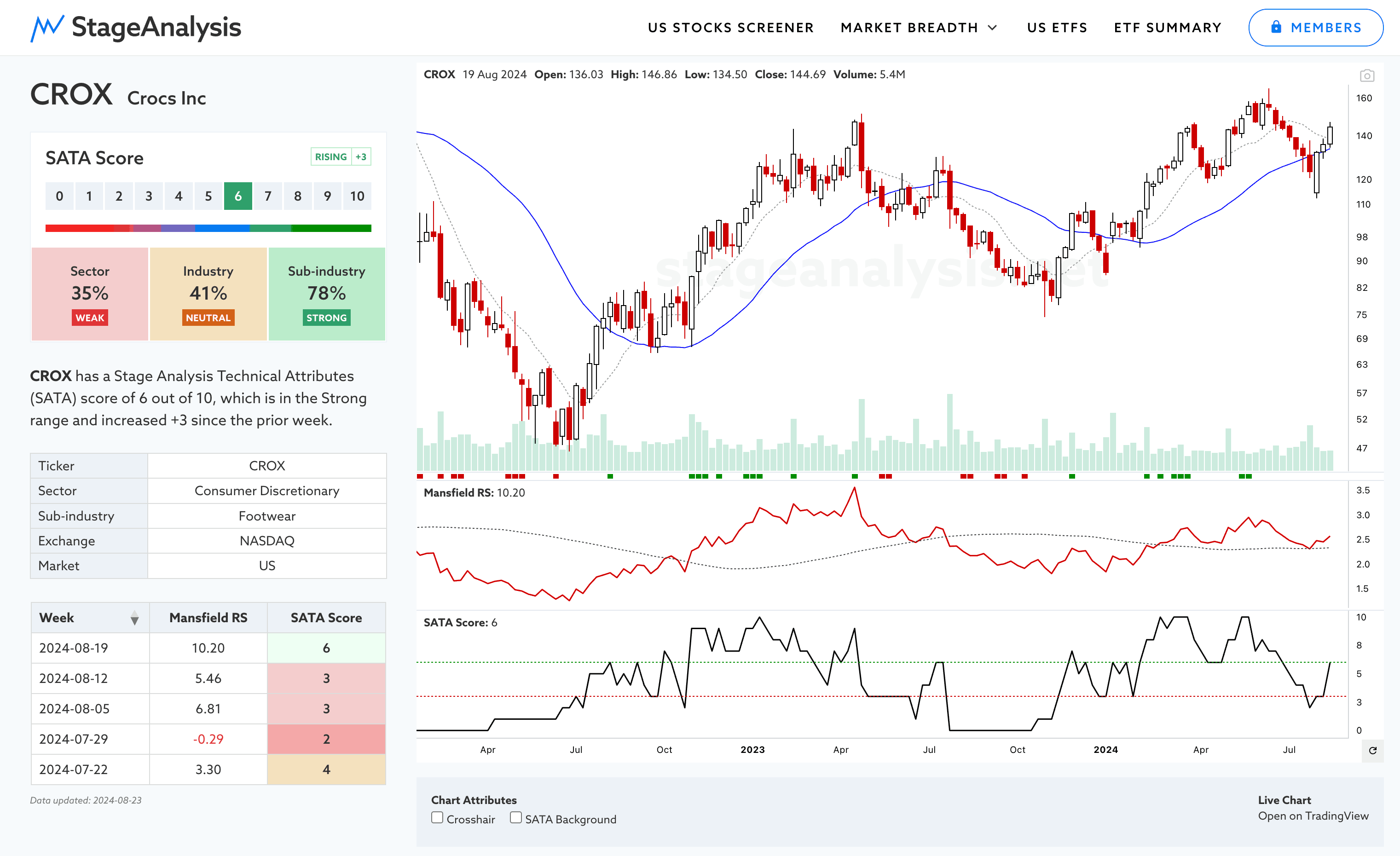Click the Sub-industry 78% Strong card

pos(327,294)
